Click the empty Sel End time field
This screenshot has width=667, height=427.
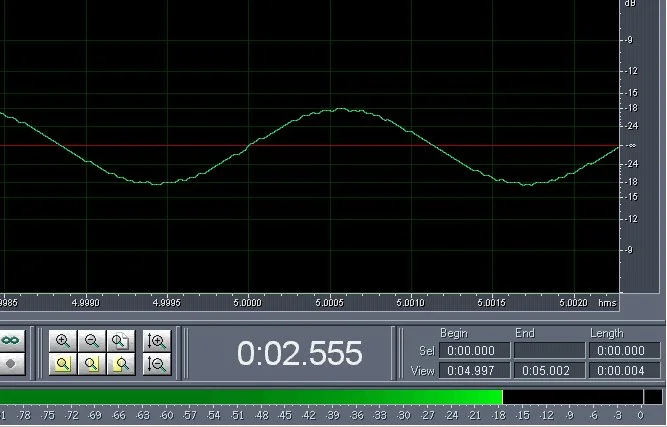coord(548,351)
